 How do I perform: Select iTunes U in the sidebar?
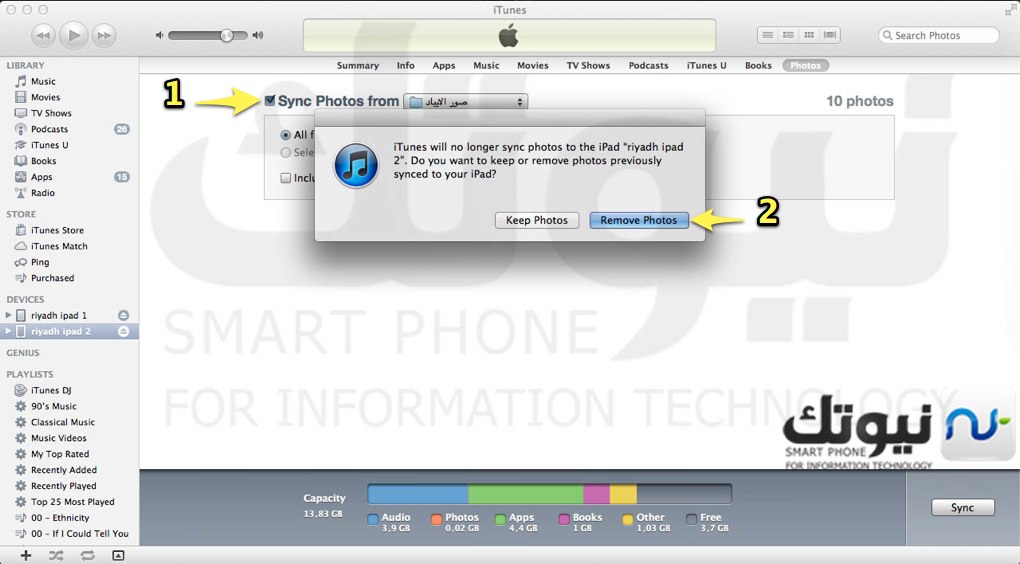tap(49, 145)
